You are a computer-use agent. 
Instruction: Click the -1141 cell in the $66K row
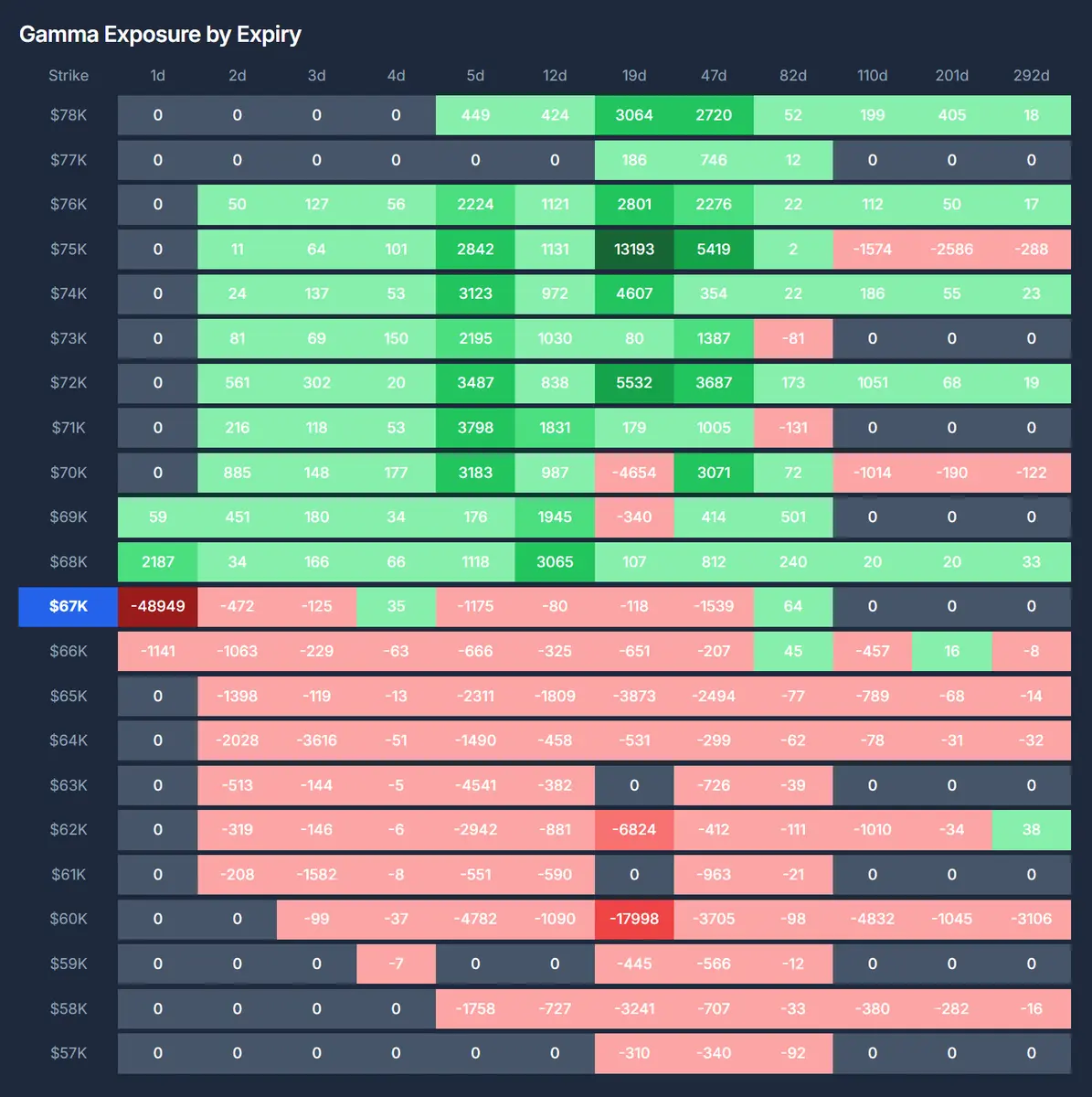tap(158, 651)
